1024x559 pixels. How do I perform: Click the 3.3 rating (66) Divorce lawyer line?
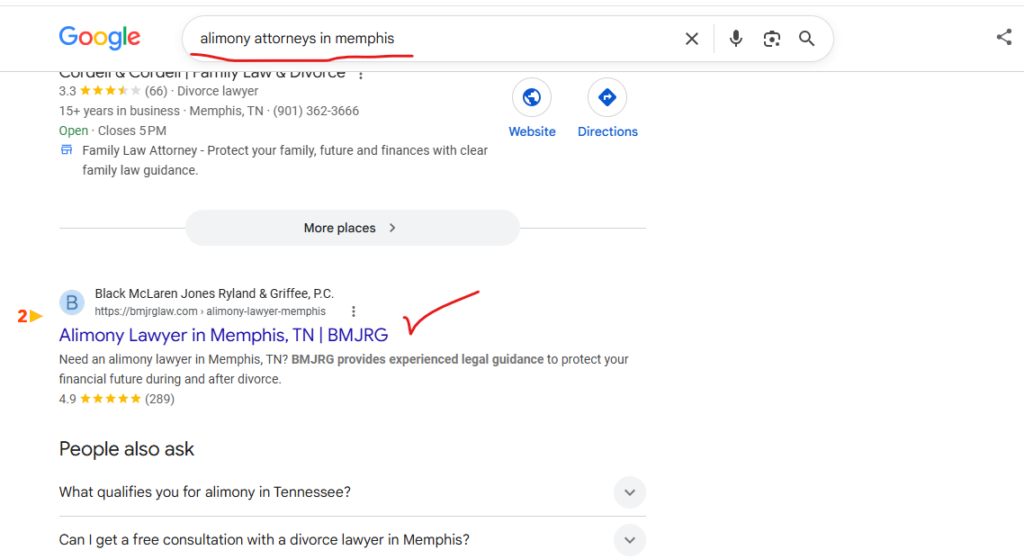tap(159, 91)
